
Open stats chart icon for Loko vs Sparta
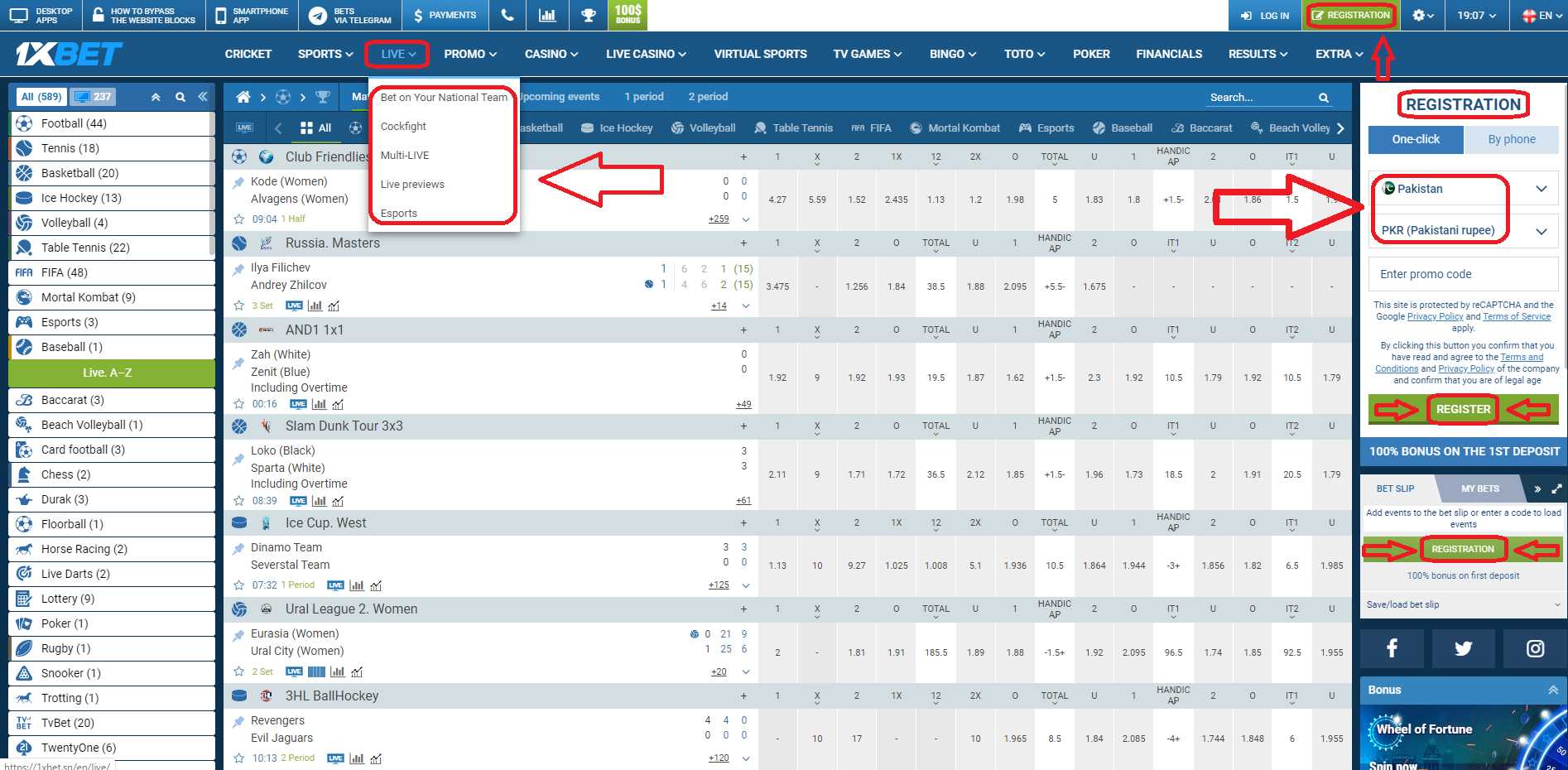tap(319, 501)
